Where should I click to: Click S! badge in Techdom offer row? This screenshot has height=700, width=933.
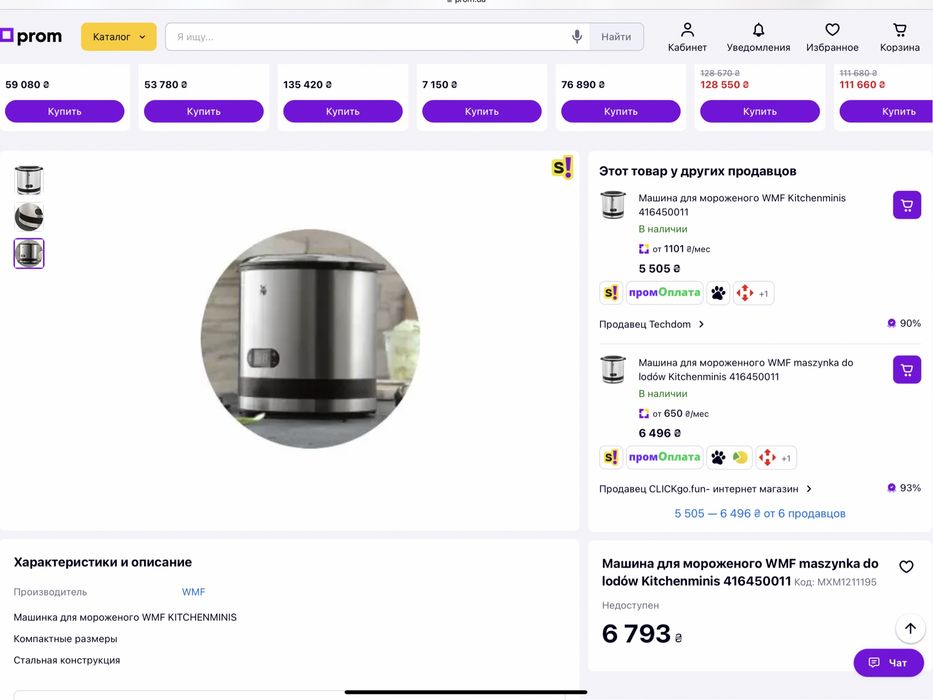[x=610, y=293]
